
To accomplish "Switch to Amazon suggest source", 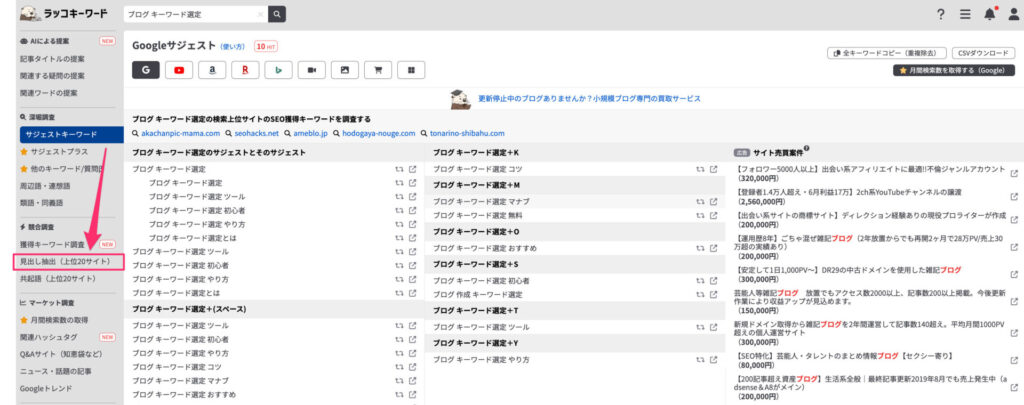I will coord(212,70).
